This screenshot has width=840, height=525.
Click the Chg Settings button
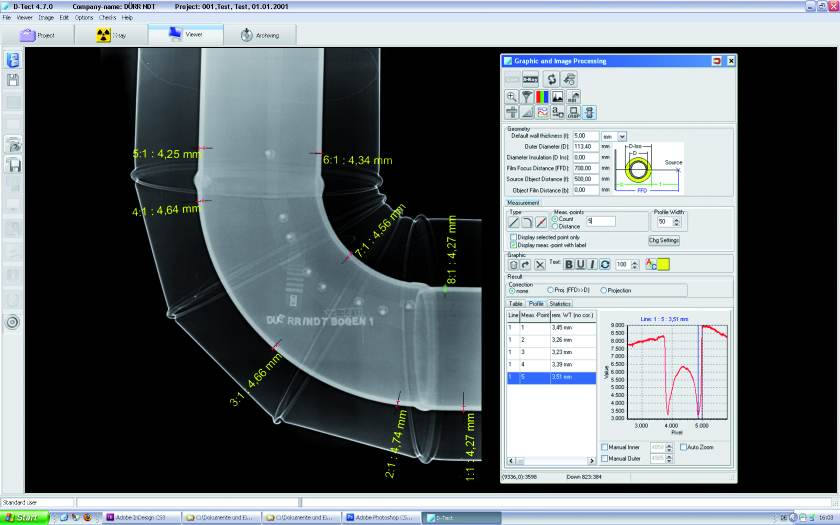[x=663, y=240]
